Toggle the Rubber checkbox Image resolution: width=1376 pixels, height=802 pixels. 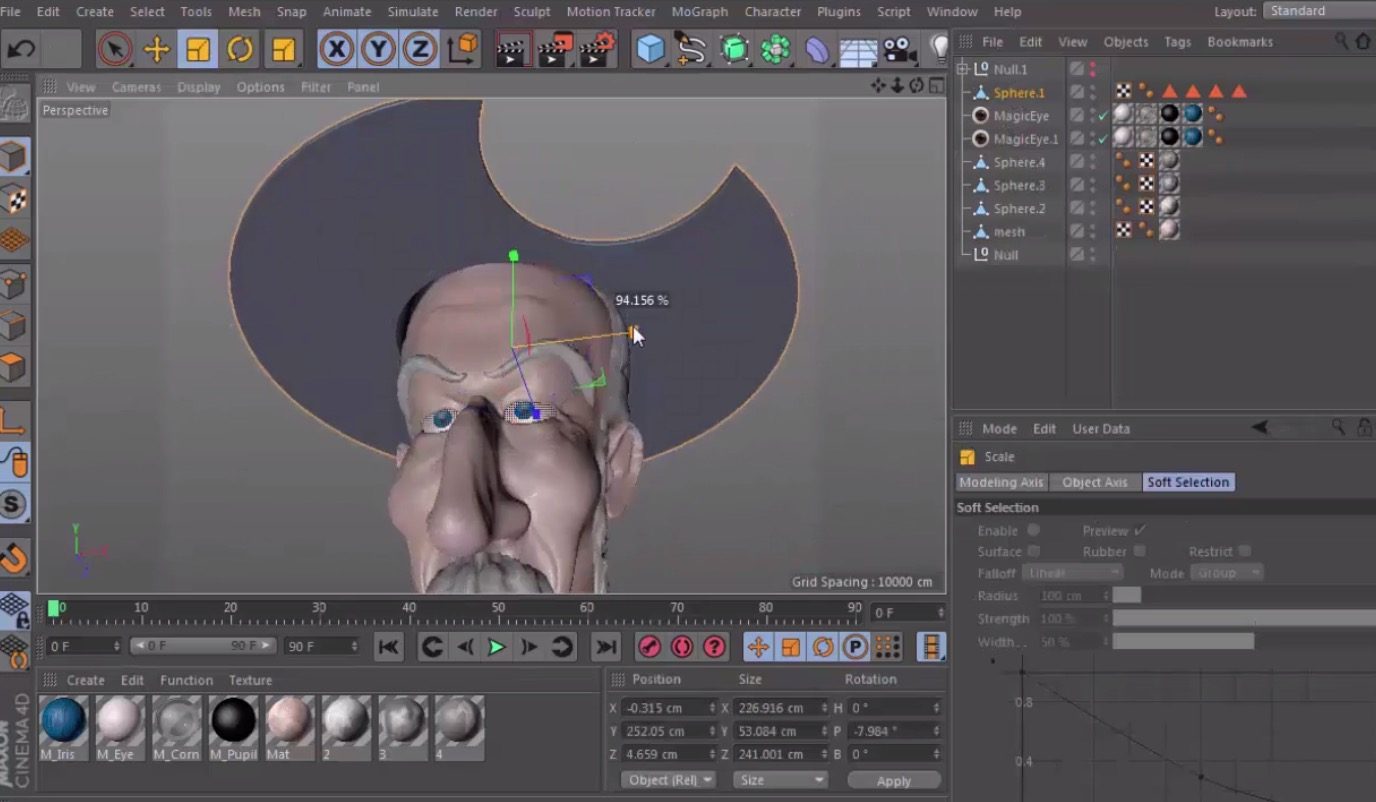click(x=1140, y=551)
